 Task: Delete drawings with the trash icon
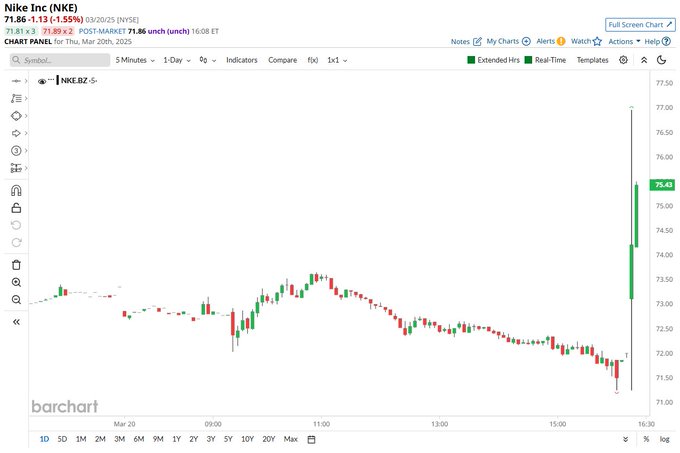[x=16, y=265]
